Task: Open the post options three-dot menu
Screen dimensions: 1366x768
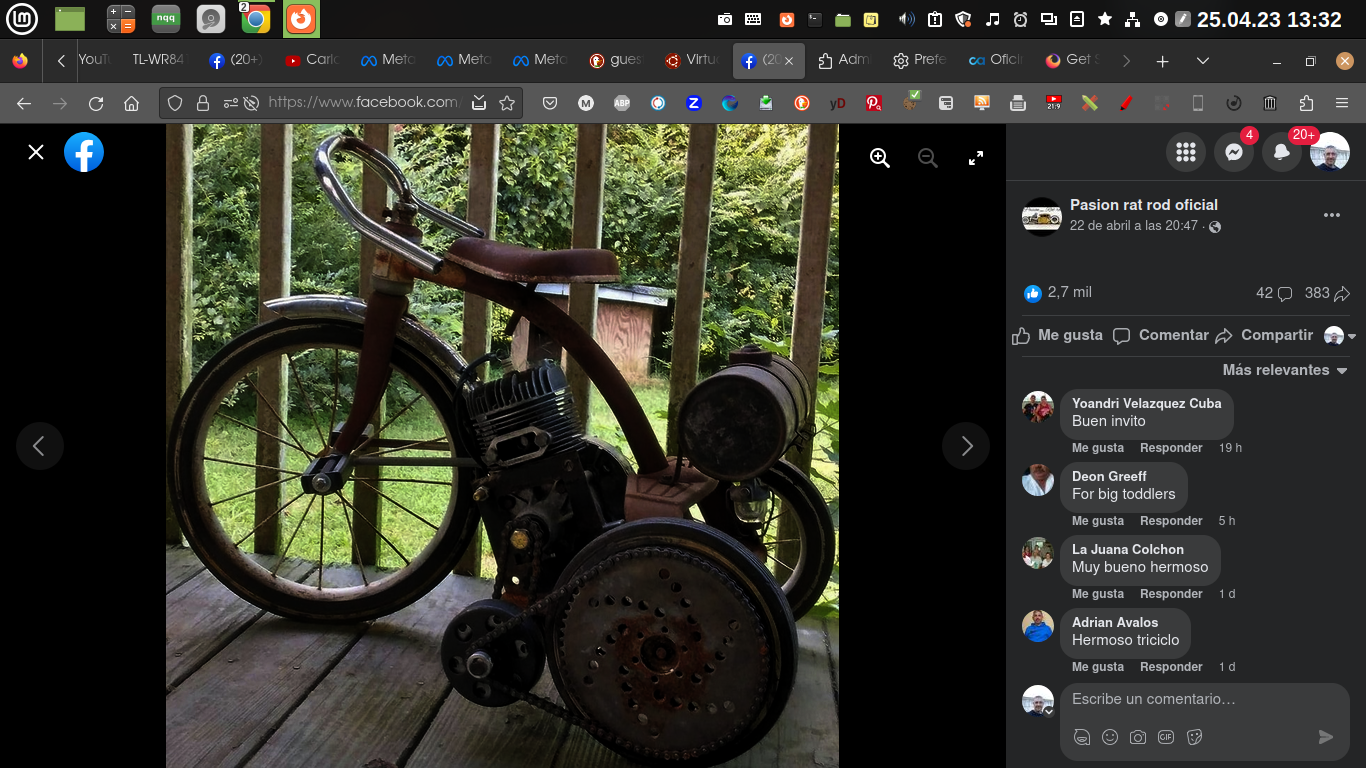Action: click(x=1331, y=215)
